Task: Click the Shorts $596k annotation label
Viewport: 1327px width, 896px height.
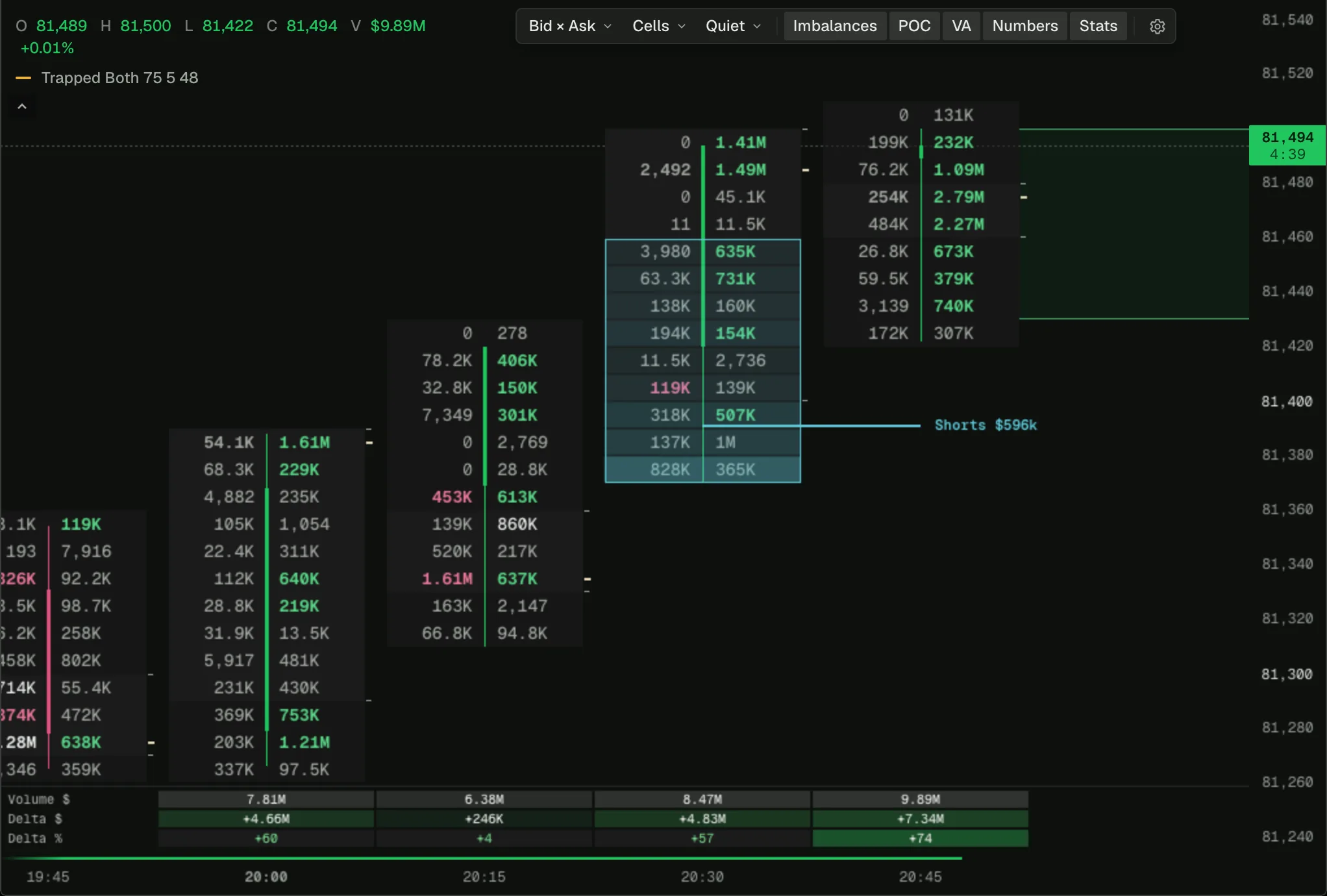Action: click(986, 425)
